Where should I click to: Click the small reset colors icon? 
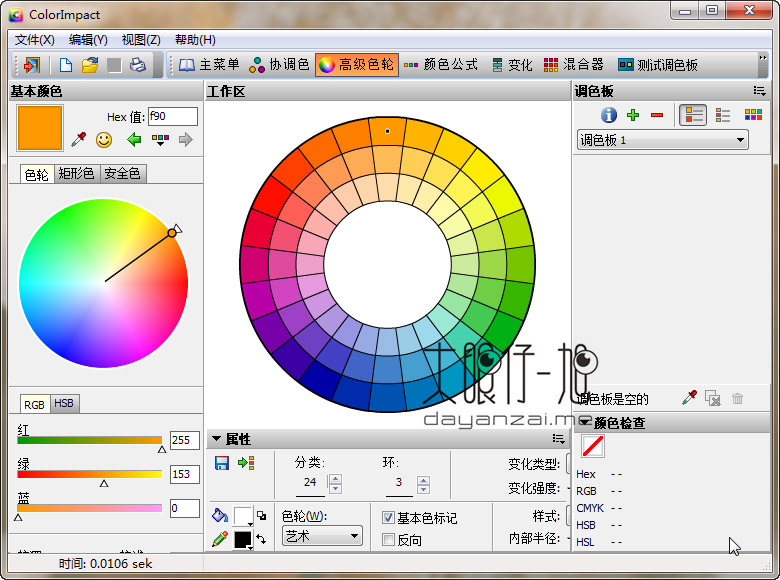262,515
